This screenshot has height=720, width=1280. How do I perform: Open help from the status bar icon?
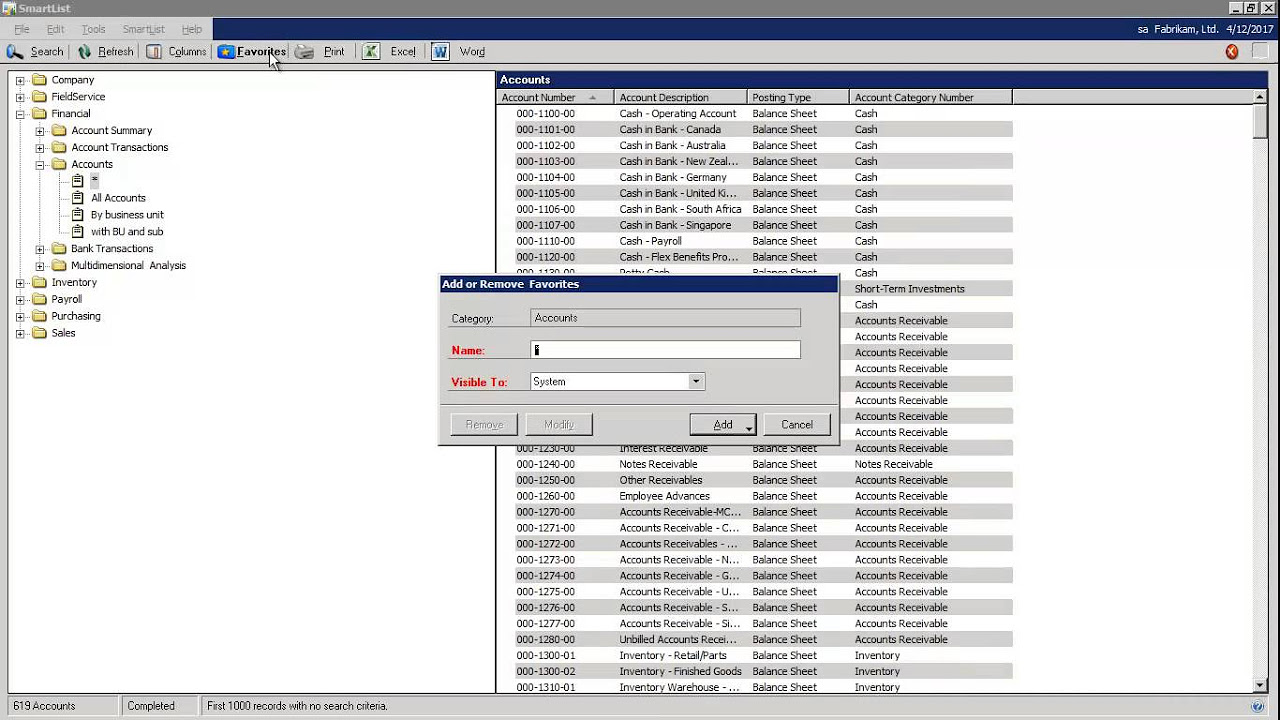pos(1258,706)
